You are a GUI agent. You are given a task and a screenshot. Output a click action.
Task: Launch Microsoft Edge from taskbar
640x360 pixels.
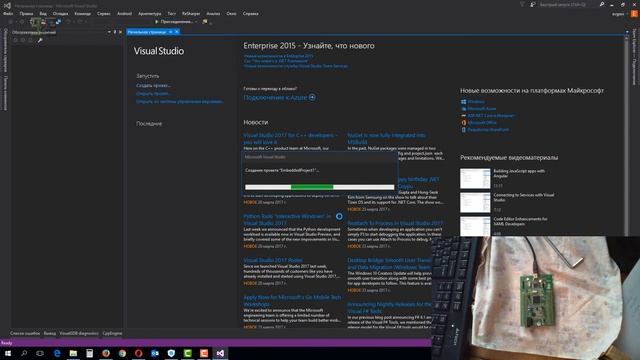pyautogui.click(x=57, y=353)
